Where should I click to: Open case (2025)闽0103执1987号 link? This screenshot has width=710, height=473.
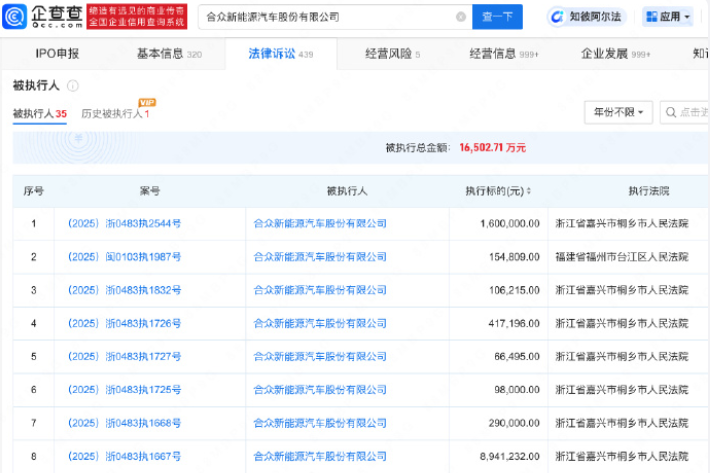pyautogui.click(x=124, y=257)
